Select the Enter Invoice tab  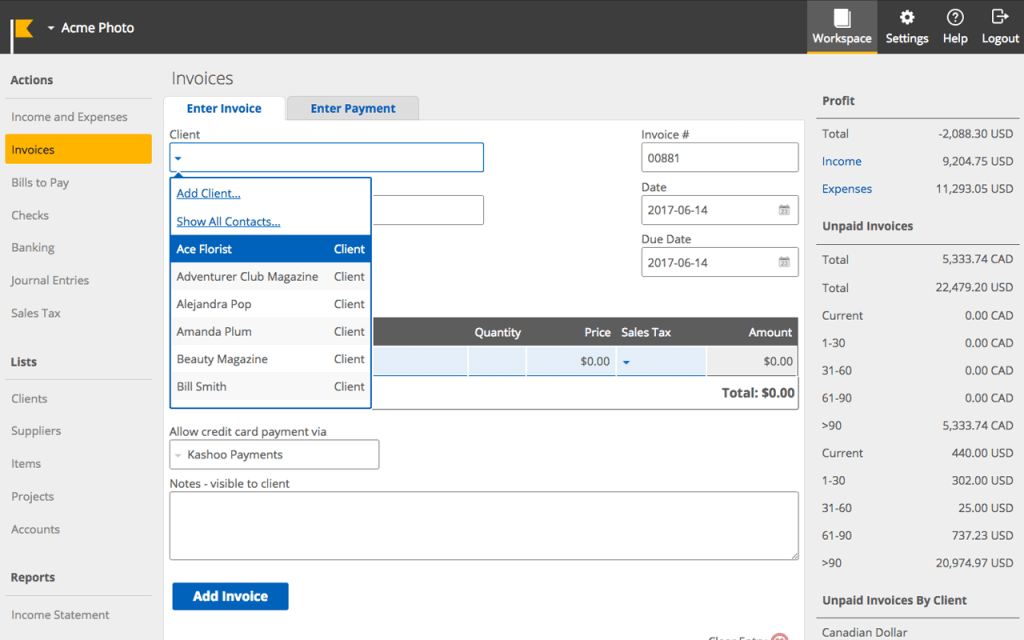(224, 108)
